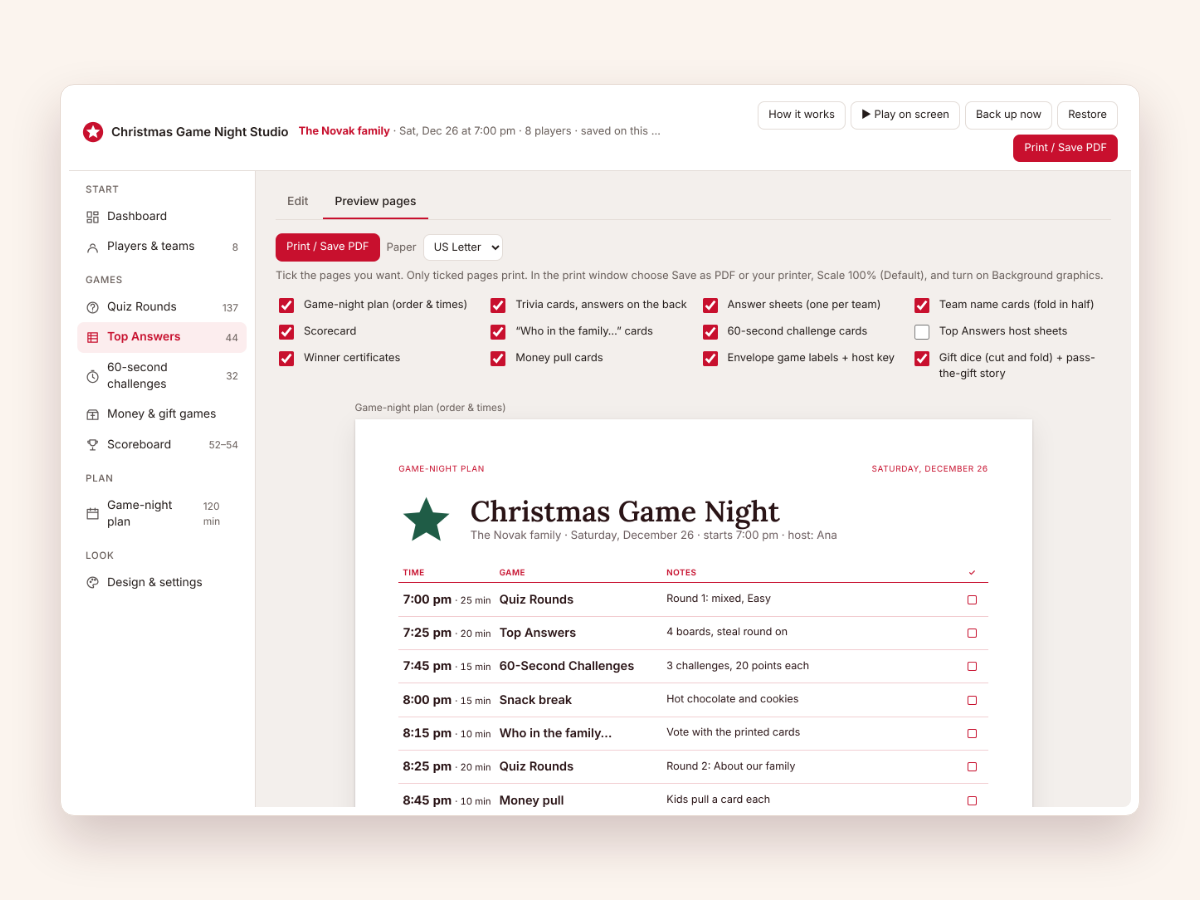Tick the 7:00 pm Quiz Rounds box

click(x=972, y=600)
